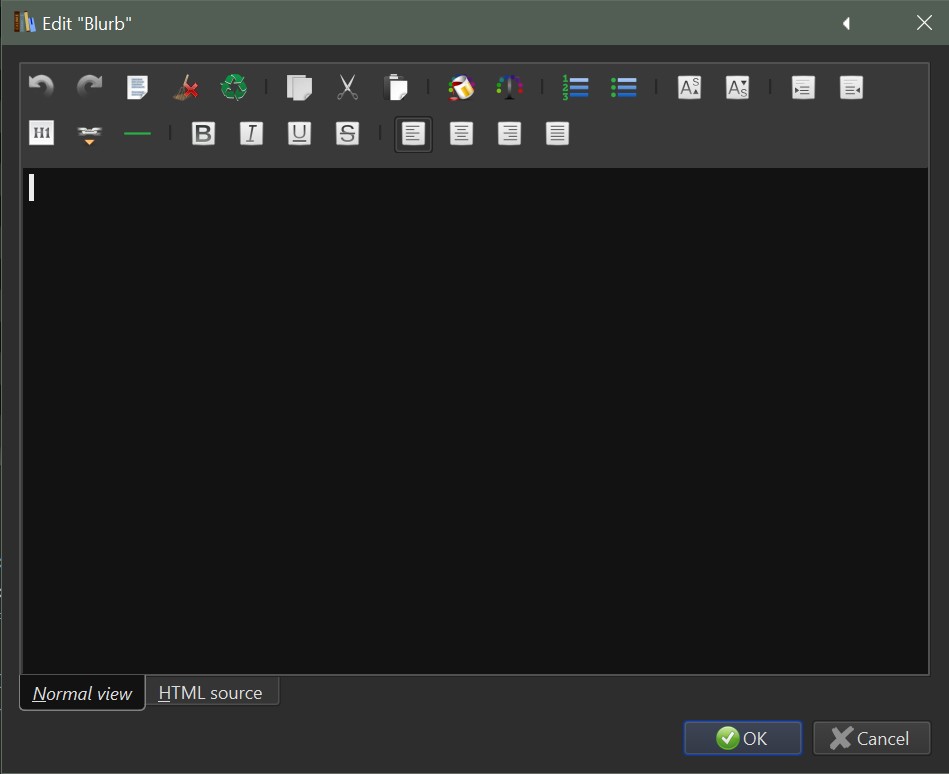Image resolution: width=949 pixels, height=774 pixels.
Task: Open foreground text color picker
Action: tap(510, 87)
